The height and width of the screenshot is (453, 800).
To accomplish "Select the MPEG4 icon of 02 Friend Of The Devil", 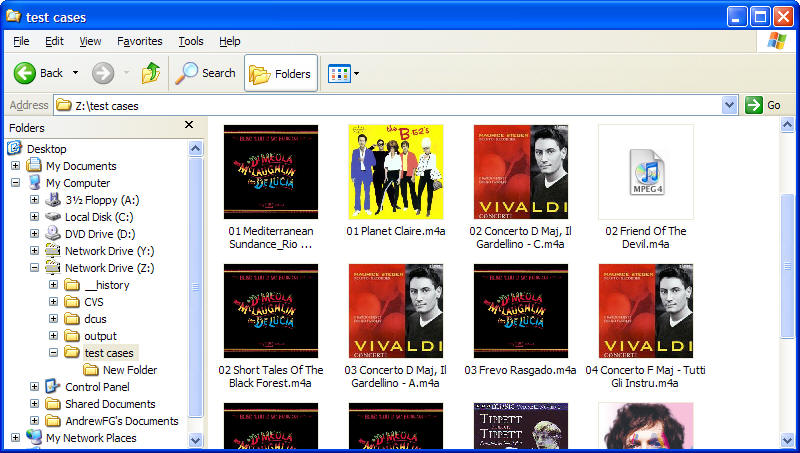I will (x=647, y=172).
